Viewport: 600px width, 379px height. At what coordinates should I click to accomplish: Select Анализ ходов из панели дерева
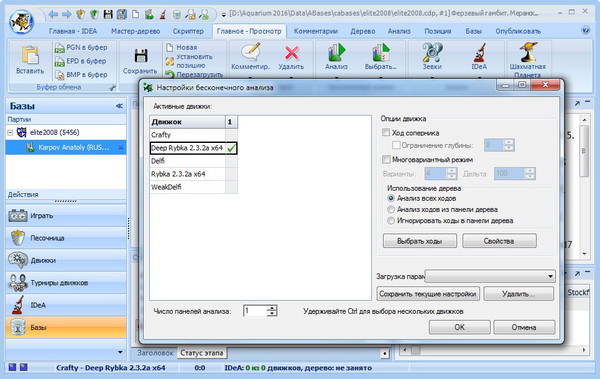(x=391, y=209)
